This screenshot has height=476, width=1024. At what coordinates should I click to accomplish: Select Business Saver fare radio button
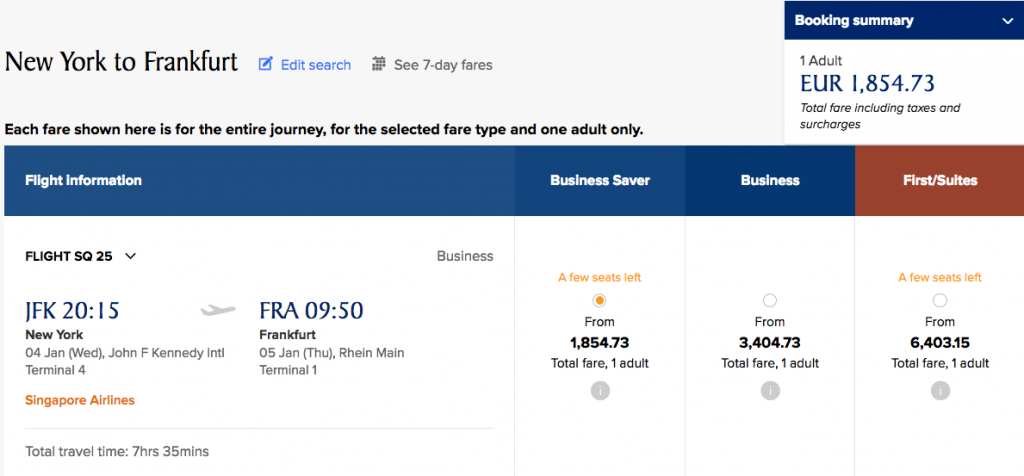pyautogui.click(x=600, y=300)
